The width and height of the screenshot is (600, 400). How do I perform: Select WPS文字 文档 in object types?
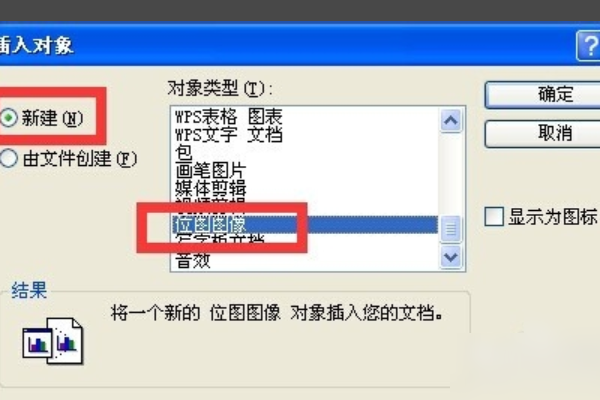tap(229, 134)
